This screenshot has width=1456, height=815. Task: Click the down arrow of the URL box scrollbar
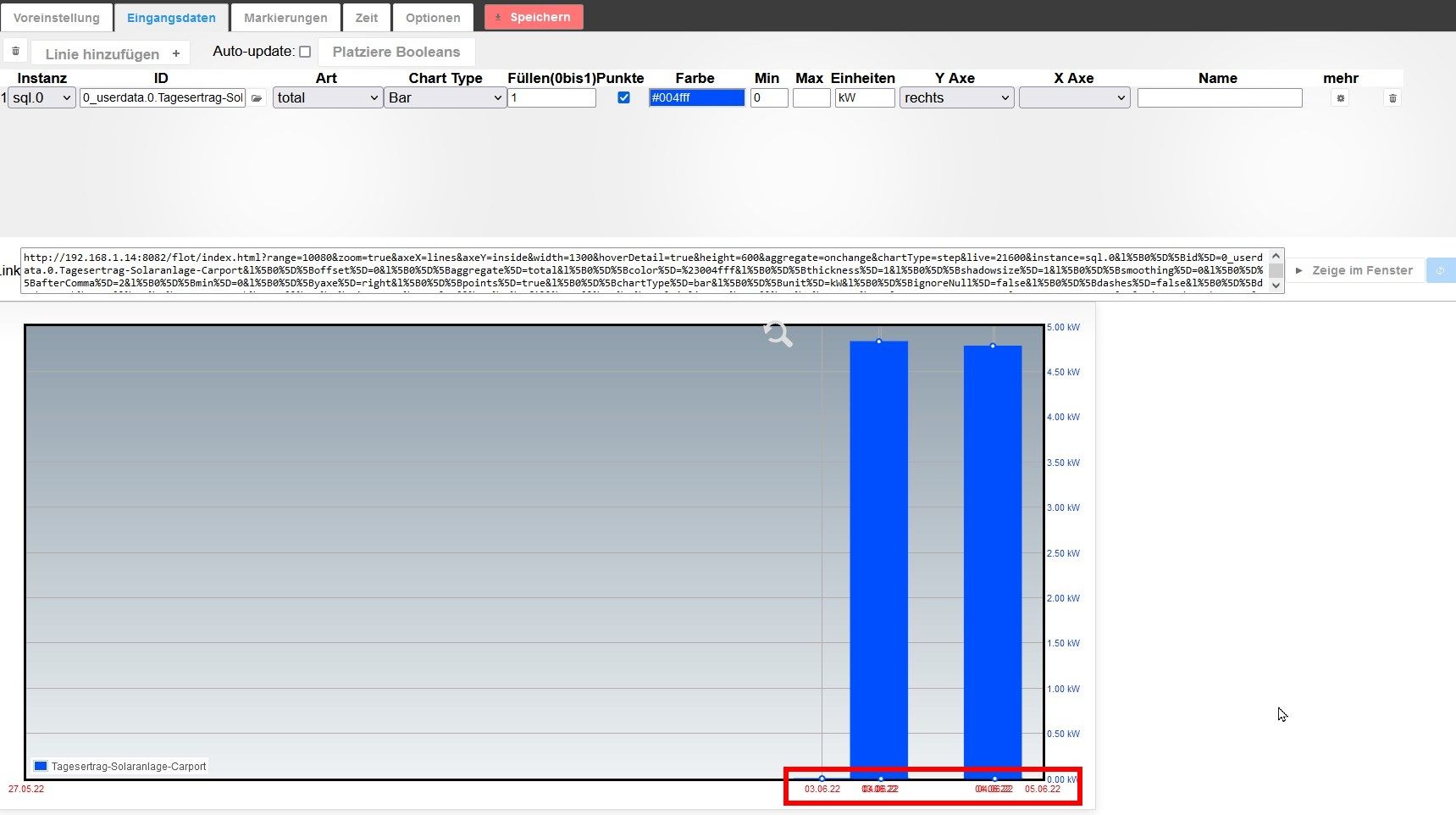(x=1276, y=286)
